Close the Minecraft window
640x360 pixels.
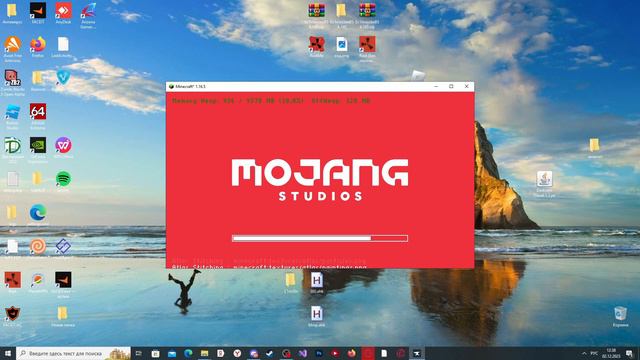pyautogui.click(x=467, y=87)
